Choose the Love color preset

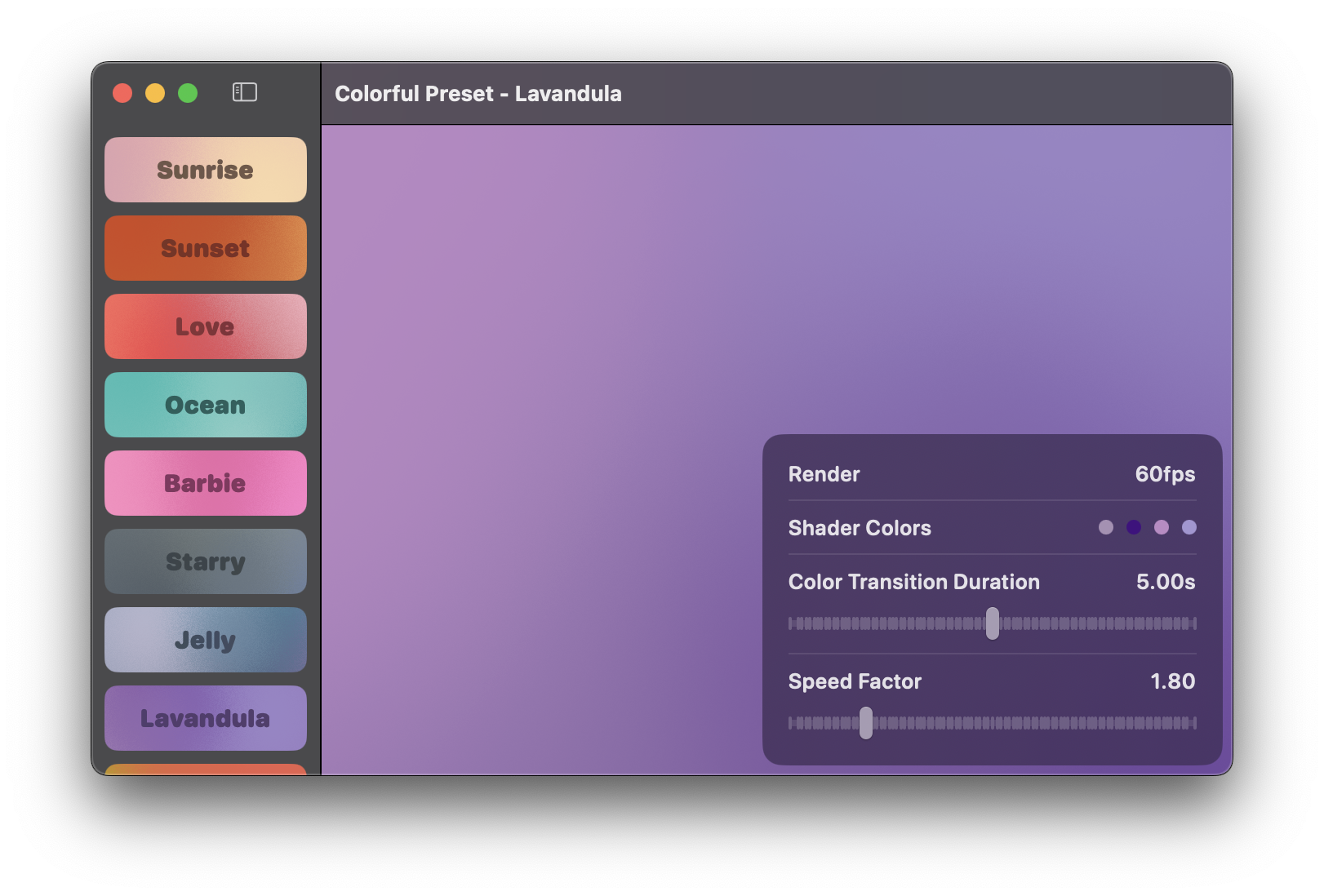coord(206,326)
